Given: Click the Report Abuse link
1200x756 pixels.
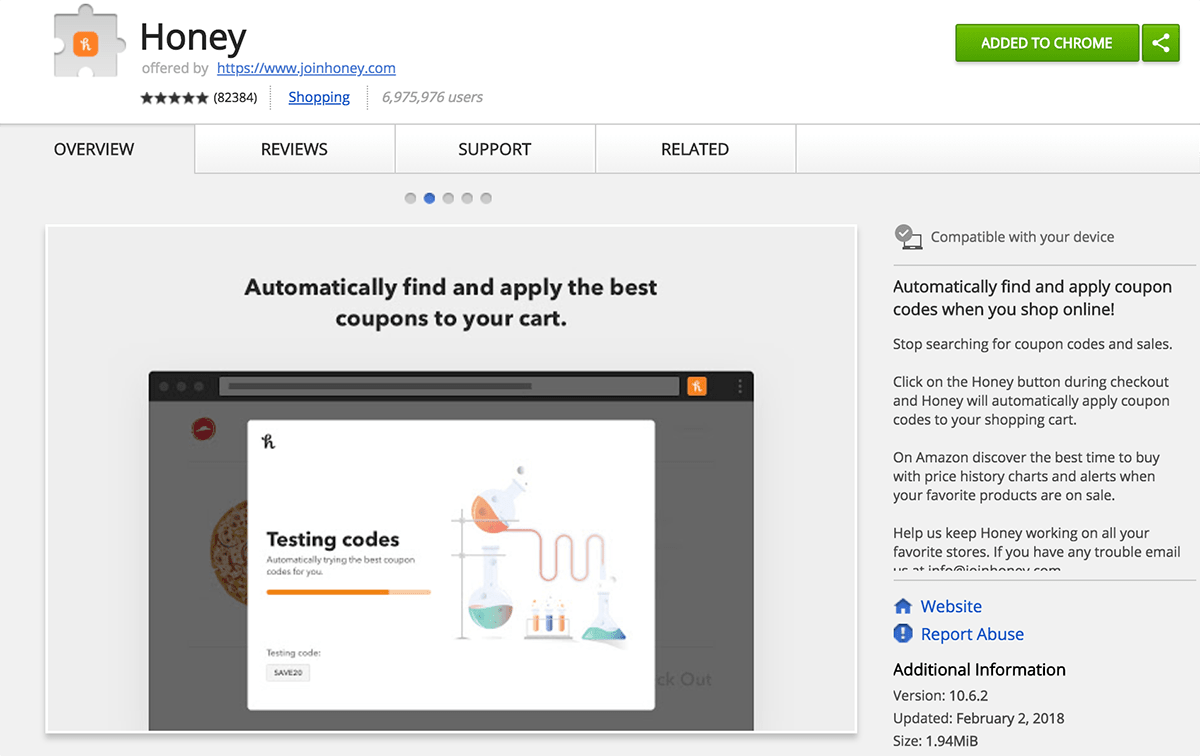Looking at the screenshot, I should 972,634.
